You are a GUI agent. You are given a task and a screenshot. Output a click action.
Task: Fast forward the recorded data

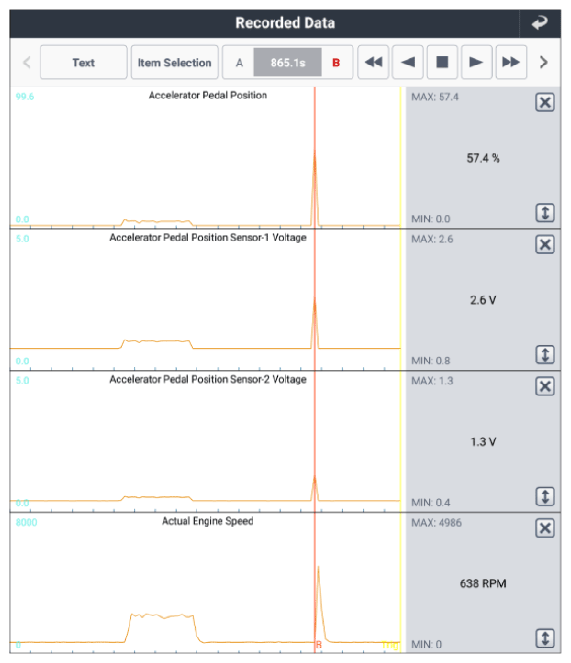(x=511, y=62)
